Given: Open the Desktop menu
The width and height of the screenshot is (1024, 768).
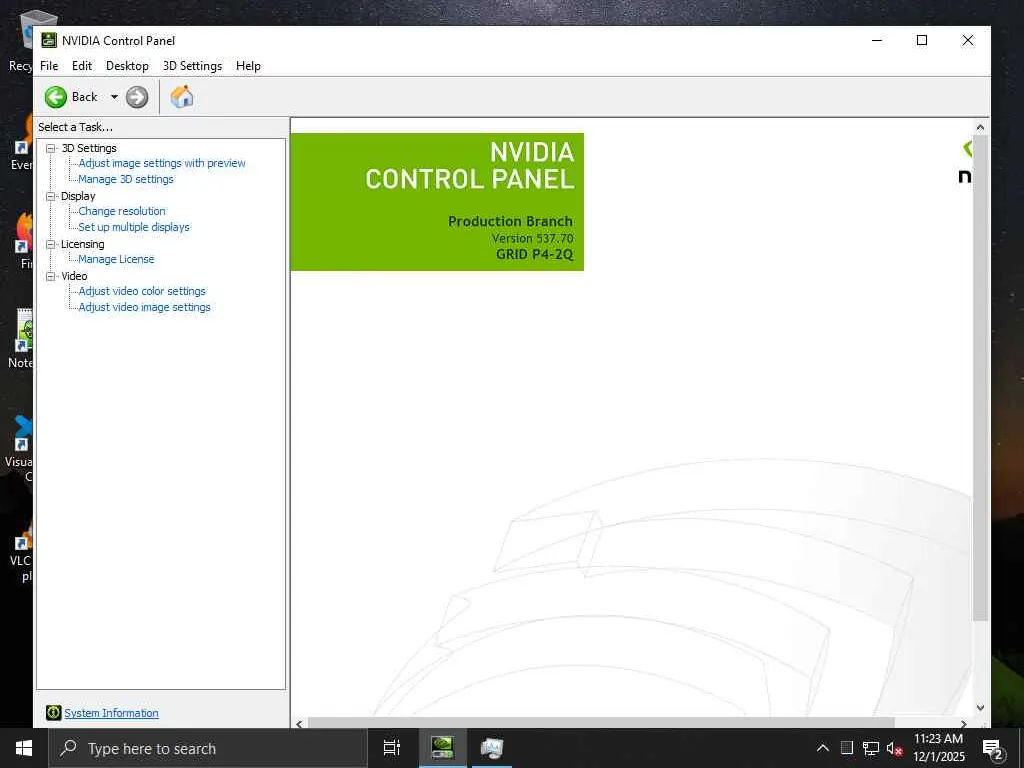Looking at the screenshot, I should tap(127, 66).
